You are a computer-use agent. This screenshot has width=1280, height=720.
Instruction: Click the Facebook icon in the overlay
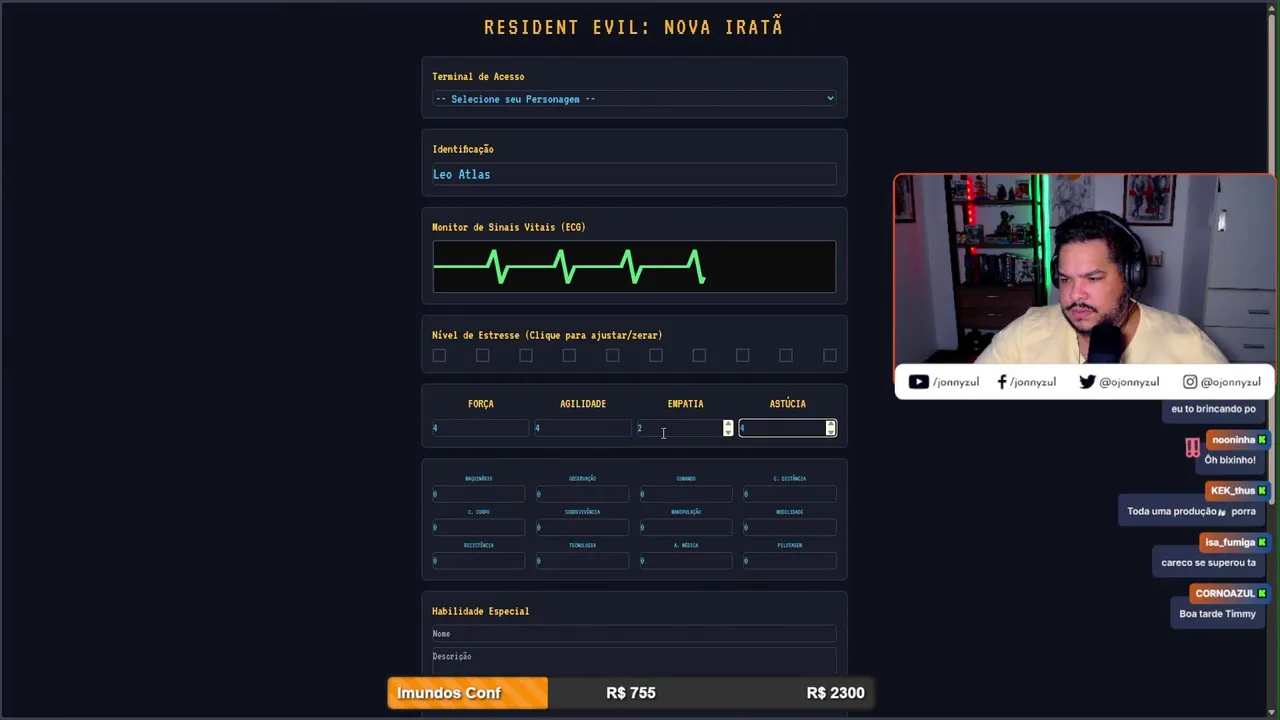point(1002,381)
